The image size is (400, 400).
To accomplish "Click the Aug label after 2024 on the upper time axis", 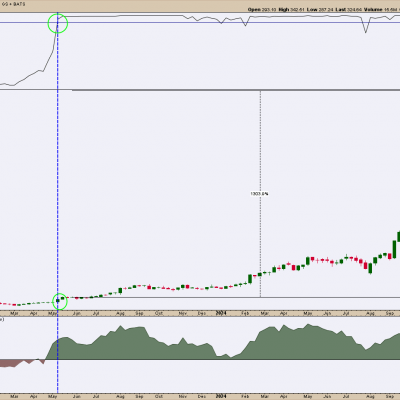I will (370, 314).
